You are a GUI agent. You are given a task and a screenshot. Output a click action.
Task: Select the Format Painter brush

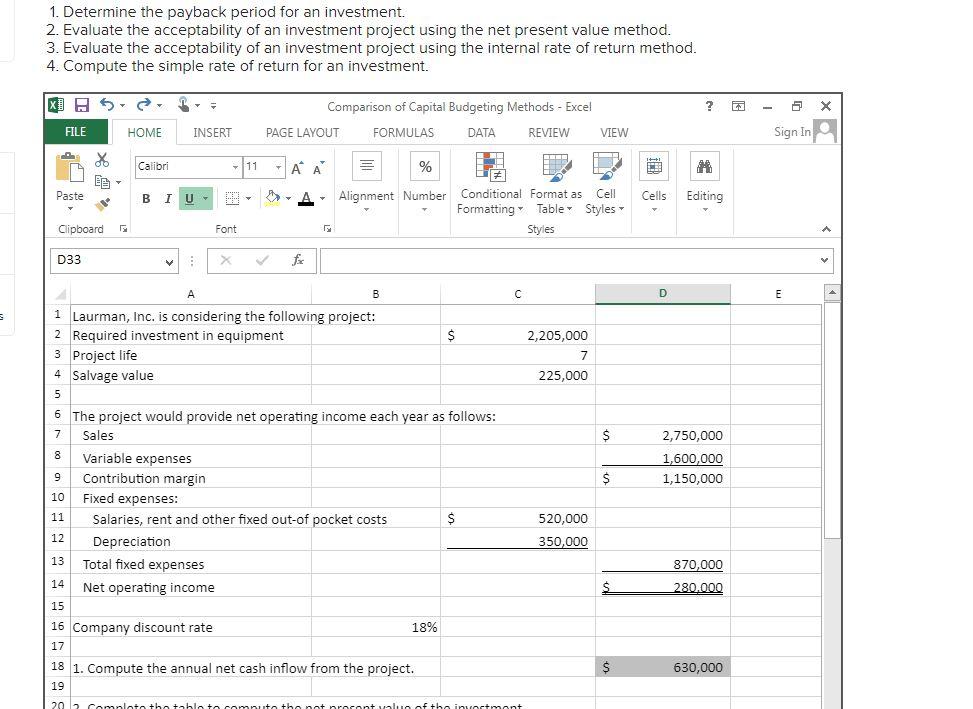click(x=102, y=203)
